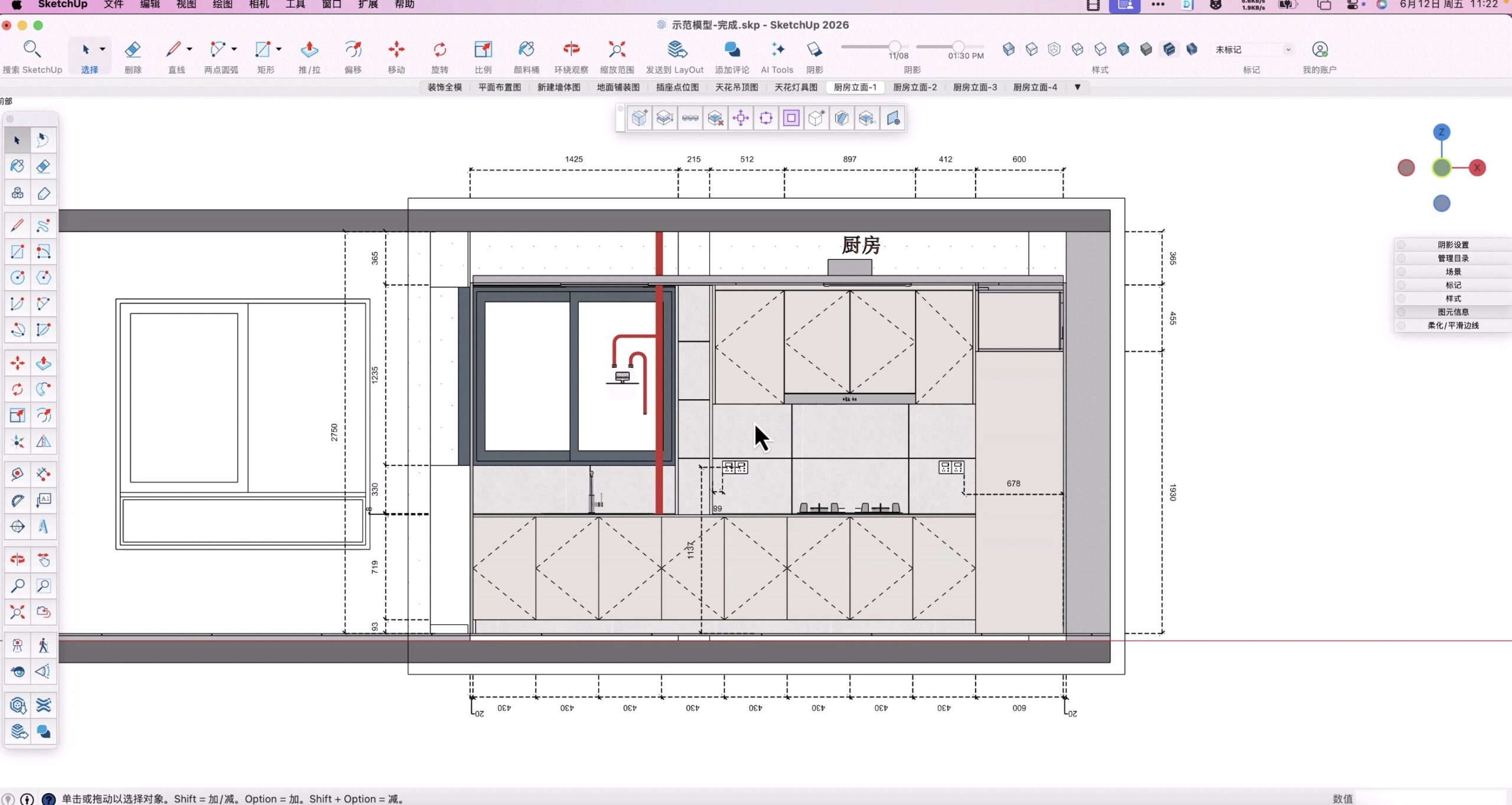Image resolution: width=1512 pixels, height=805 pixels.
Task: Switch to the 厨房立面-2 scene tab
Action: click(915, 87)
